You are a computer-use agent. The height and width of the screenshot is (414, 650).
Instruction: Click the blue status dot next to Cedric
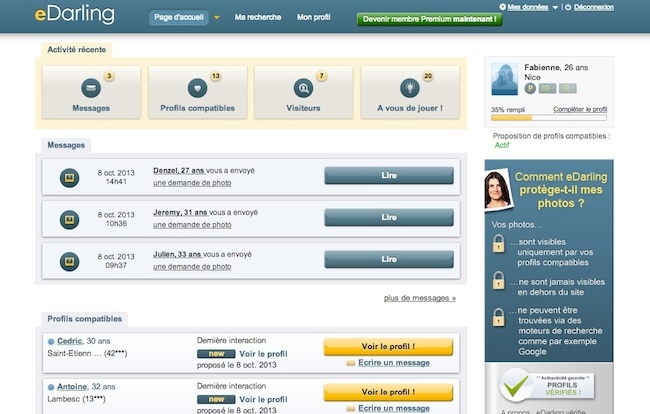tap(51, 341)
